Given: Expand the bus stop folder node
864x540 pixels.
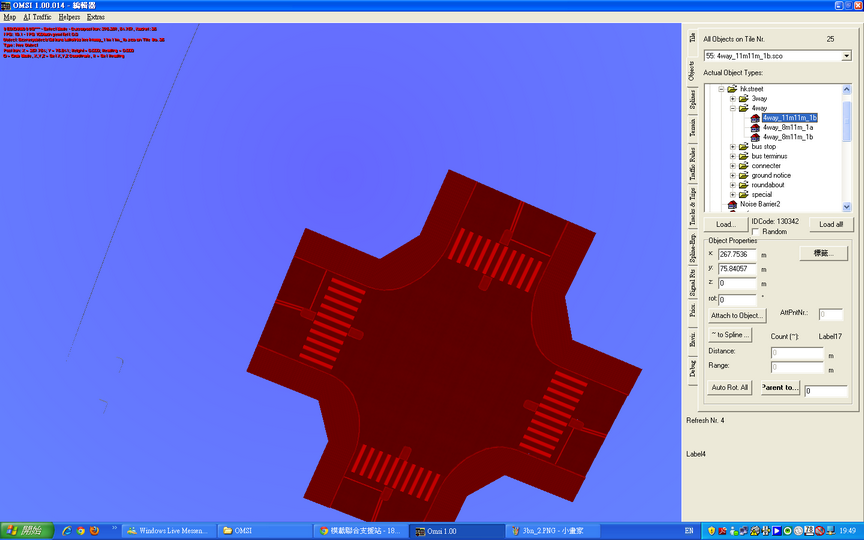Looking at the screenshot, I should click(732, 147).
